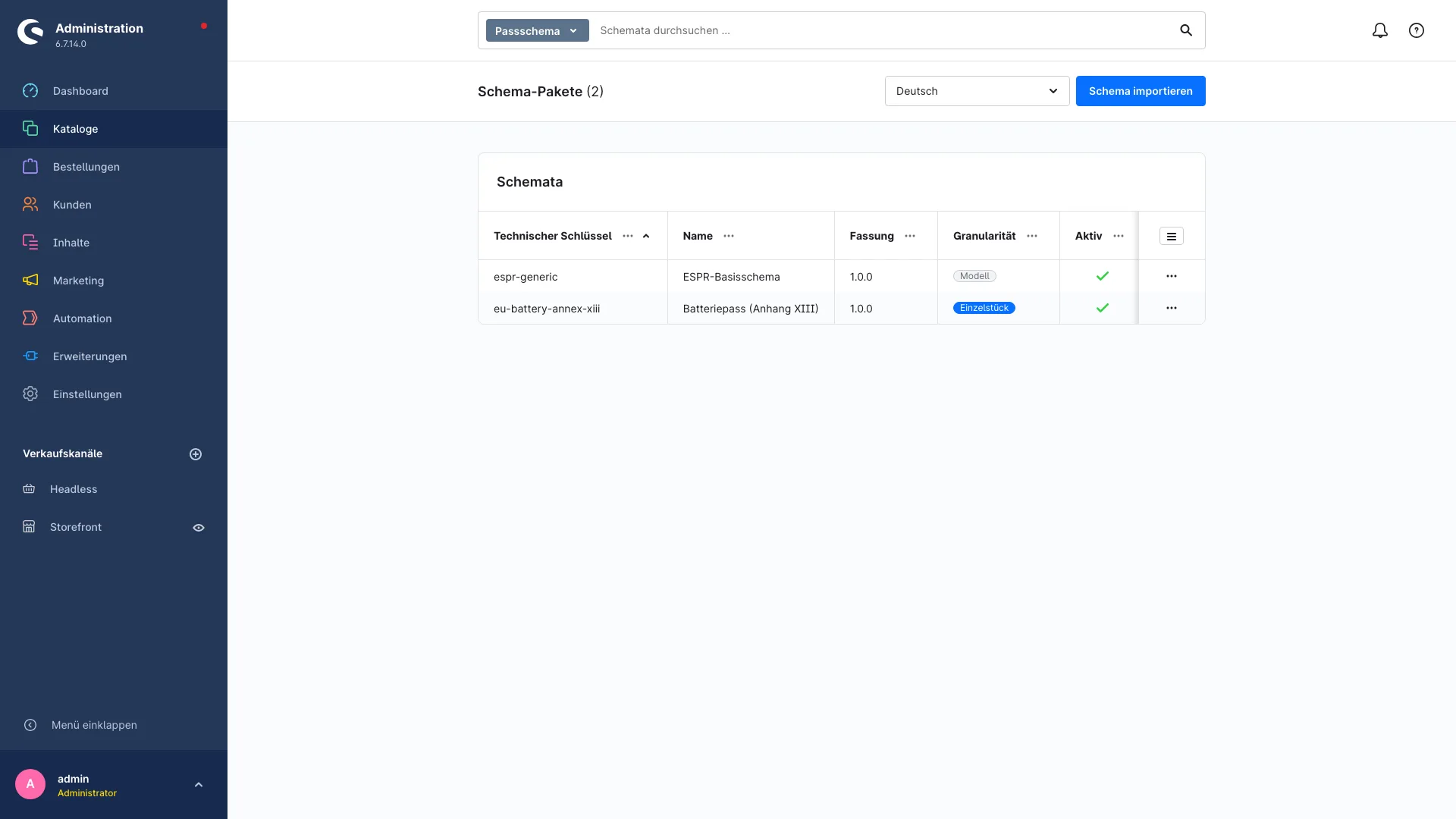Open Aktiv column options menu
The height and width of the screenshot is (819, 1456).
1119,237
